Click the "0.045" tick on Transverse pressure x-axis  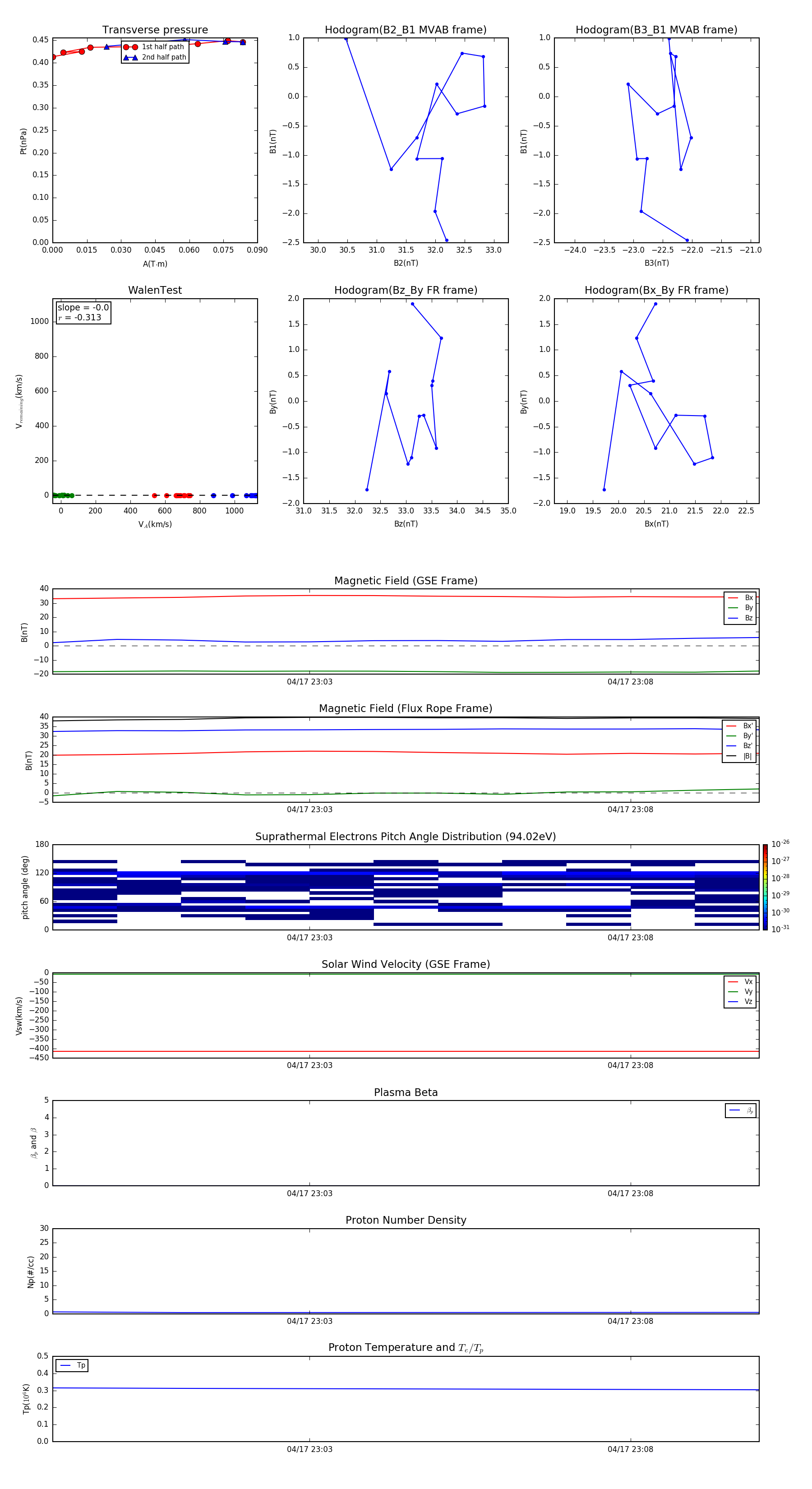(x=155, y=250)
